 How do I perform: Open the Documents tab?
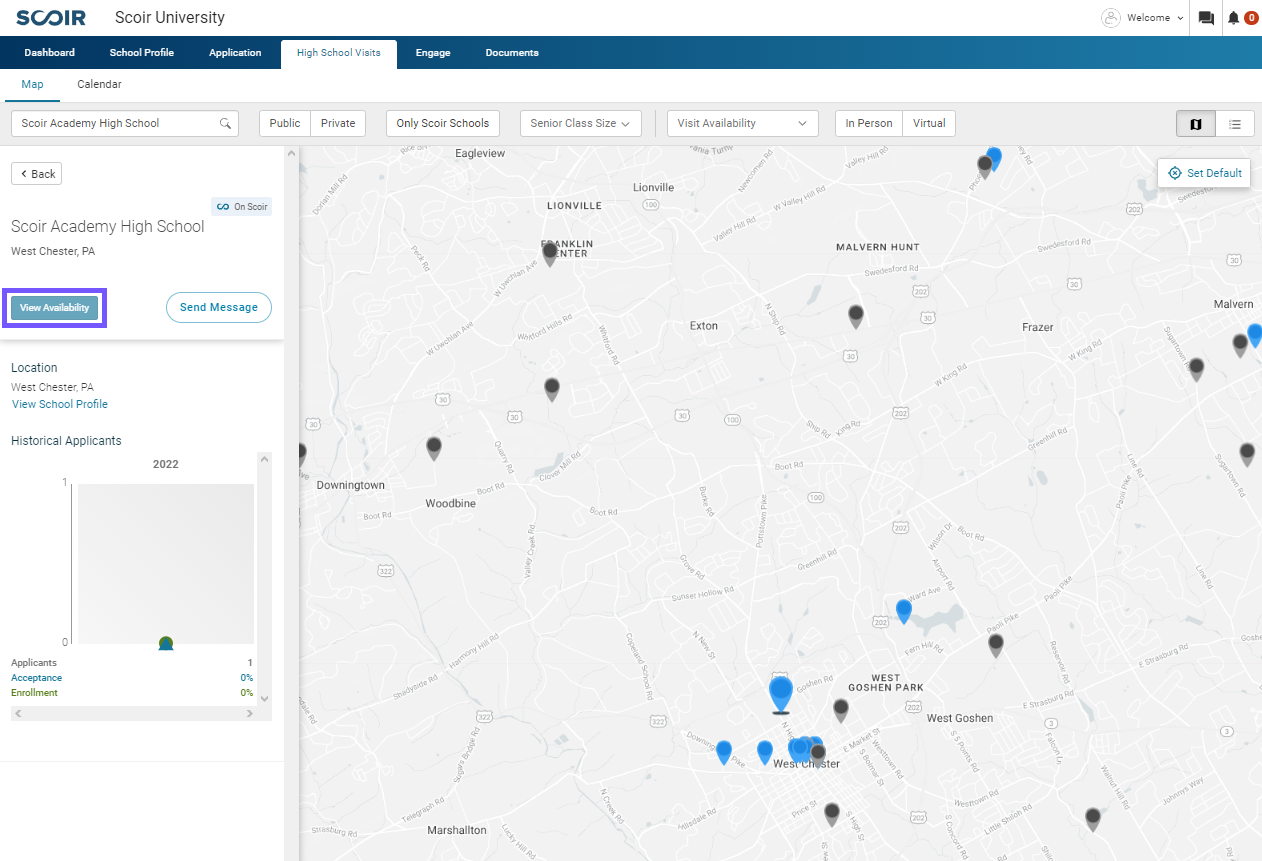pyautogui.click(x=512, y=53)
